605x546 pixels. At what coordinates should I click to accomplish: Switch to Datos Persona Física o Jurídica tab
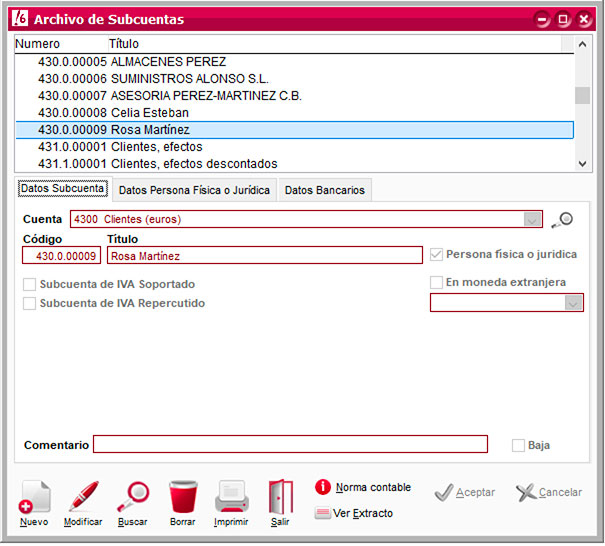194,190
